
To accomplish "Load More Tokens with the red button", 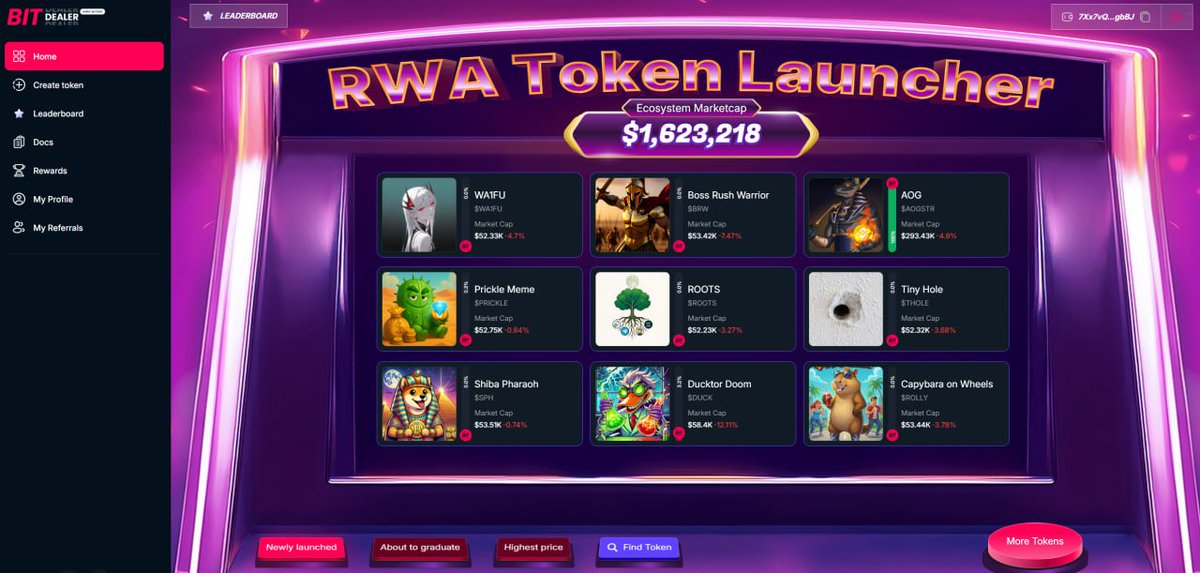I will (1035, 542).
